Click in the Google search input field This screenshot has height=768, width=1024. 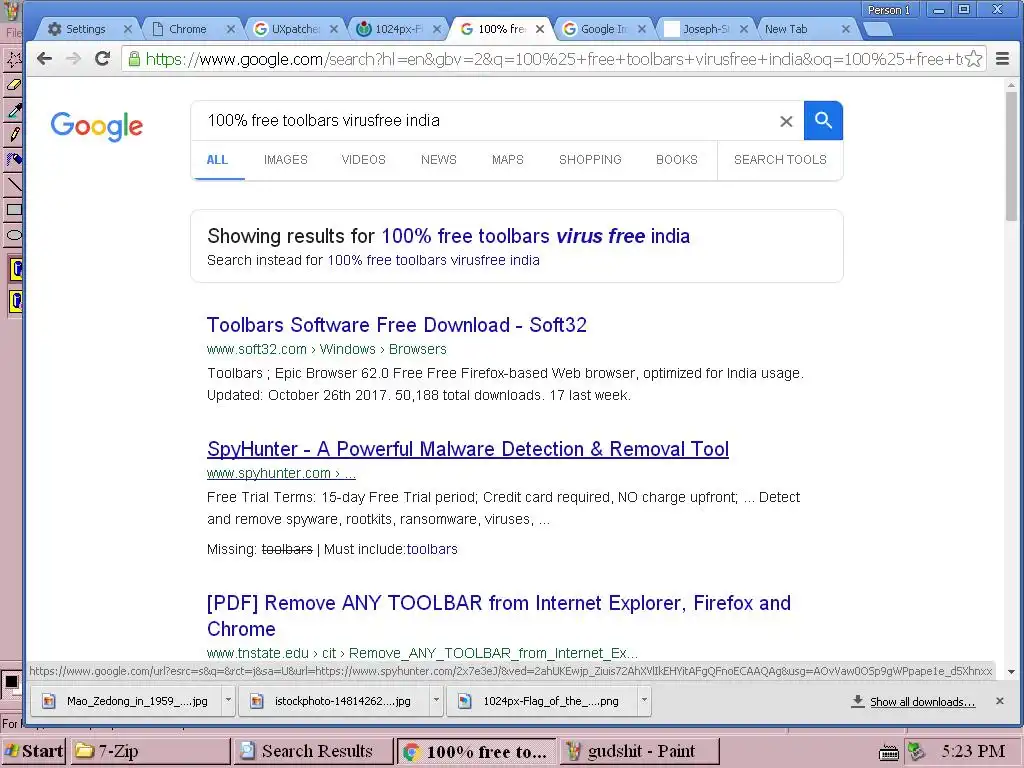pyautogui.click(x=487, y=121)
